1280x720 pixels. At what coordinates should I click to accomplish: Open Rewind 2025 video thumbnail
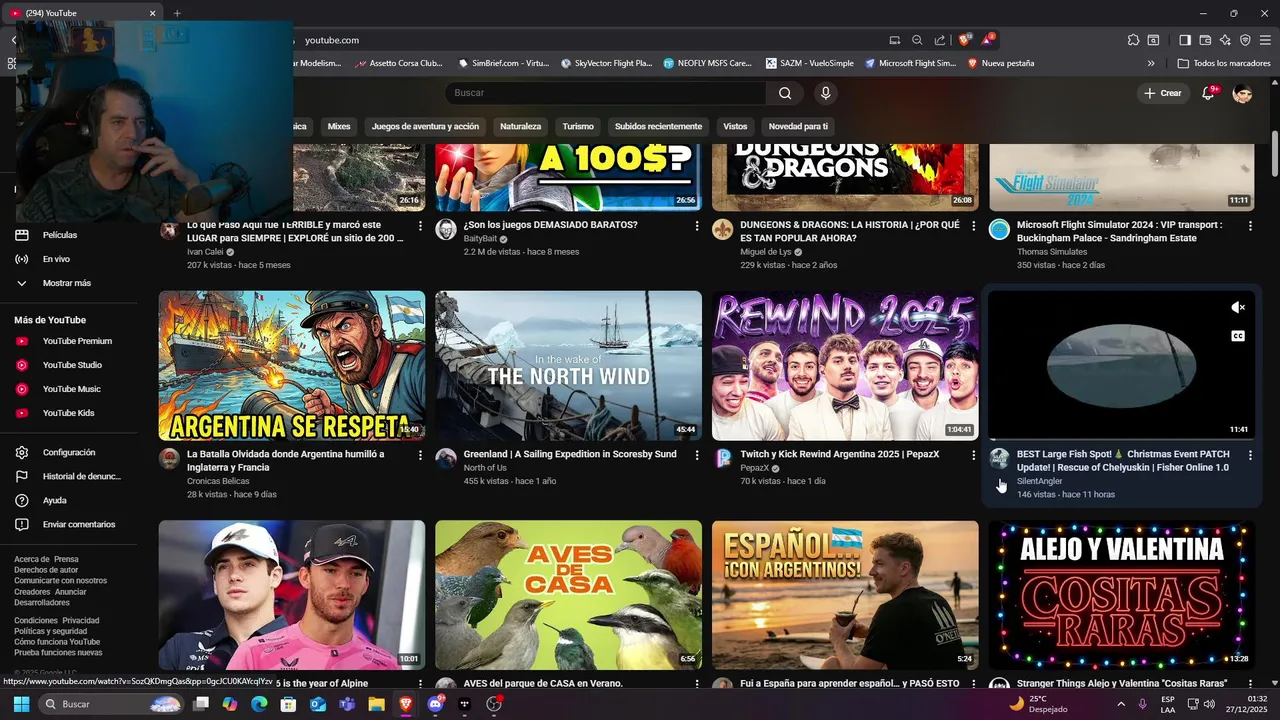845,366
